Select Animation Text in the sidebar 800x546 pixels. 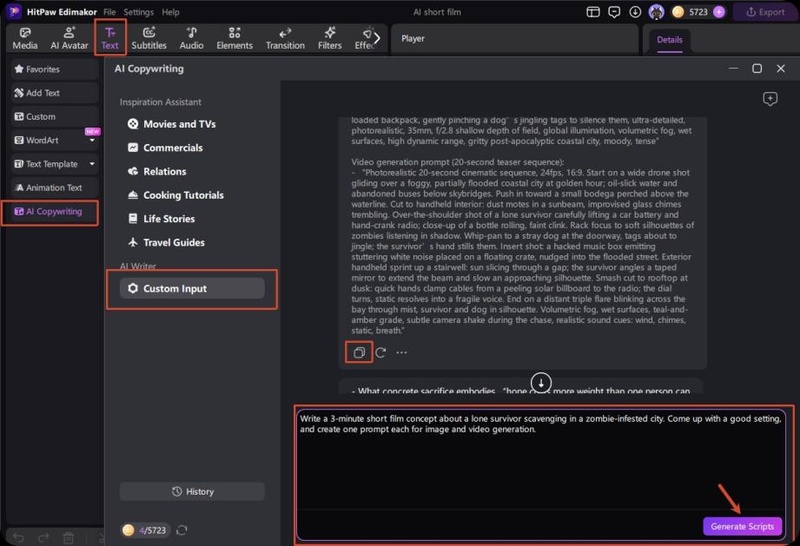[x=54, y=187]
